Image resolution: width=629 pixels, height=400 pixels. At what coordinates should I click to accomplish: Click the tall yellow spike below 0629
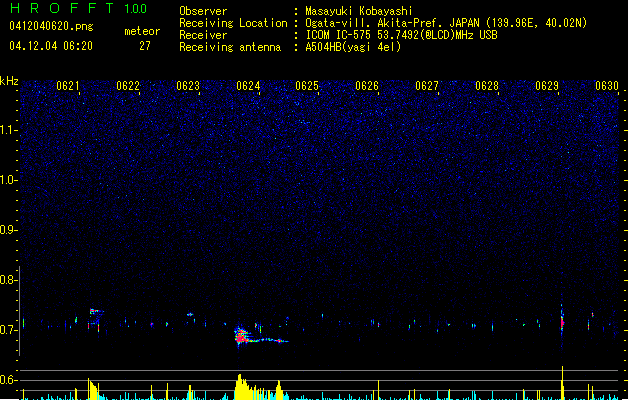point(562,383)
